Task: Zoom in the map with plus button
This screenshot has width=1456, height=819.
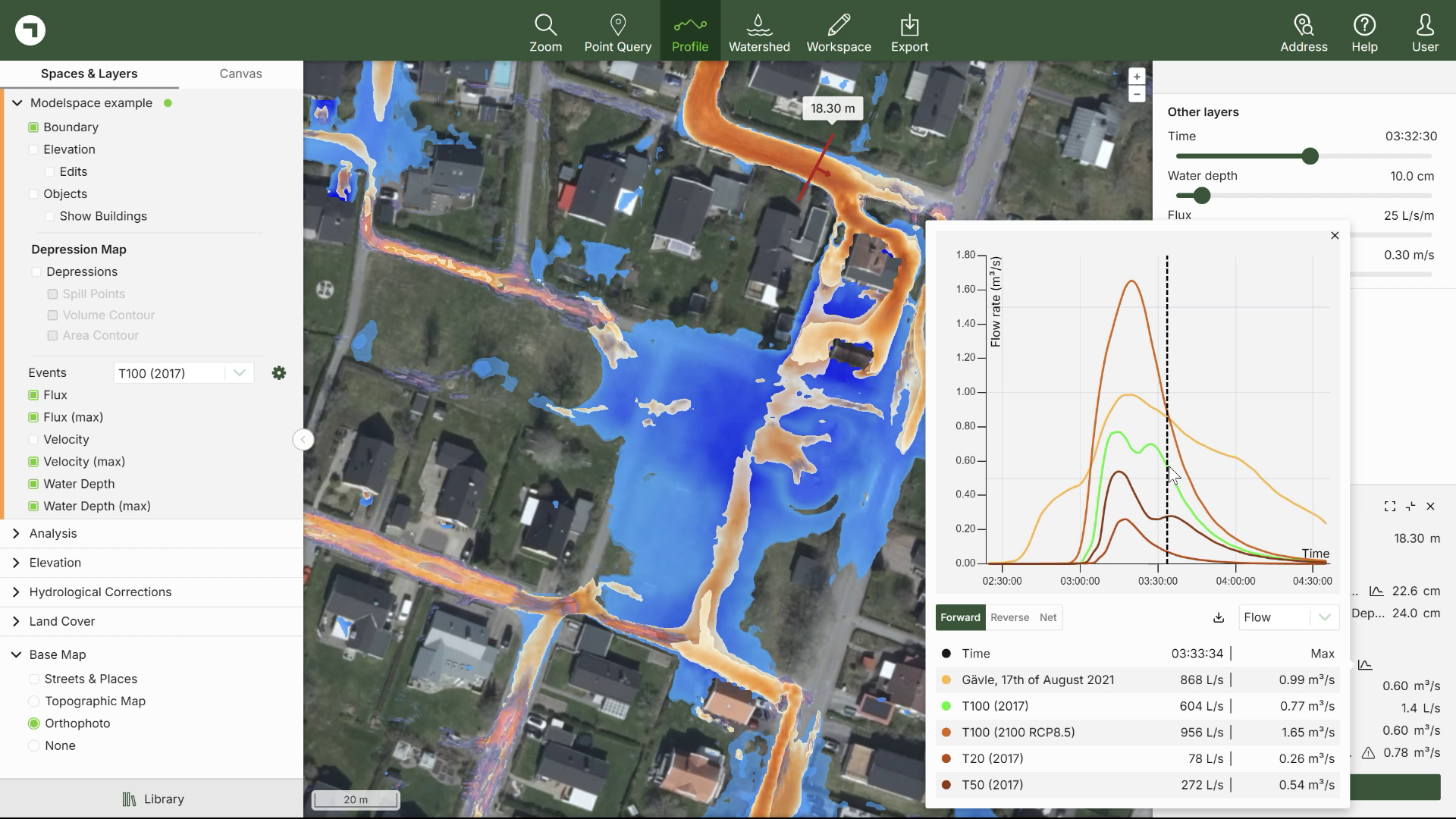Action: (x=1136, y=77)
